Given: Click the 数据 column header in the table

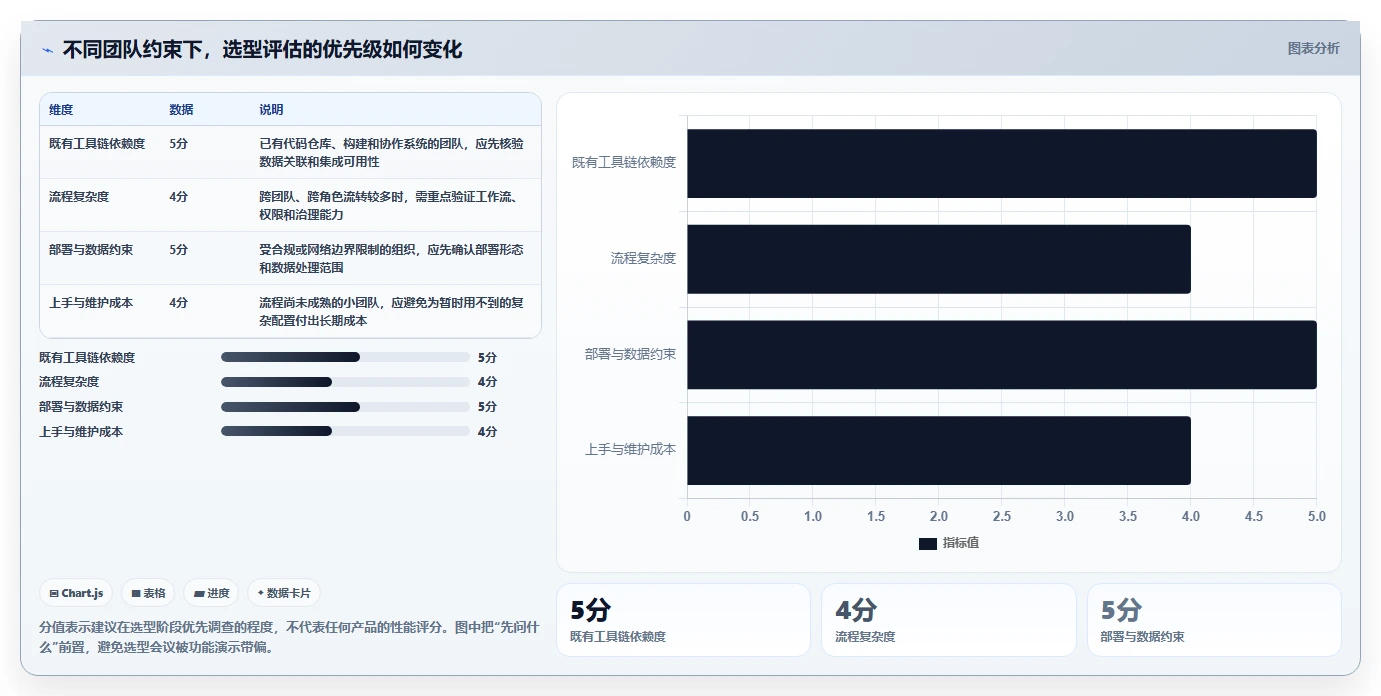Looking at the screenshot, I should click(181, 110).
